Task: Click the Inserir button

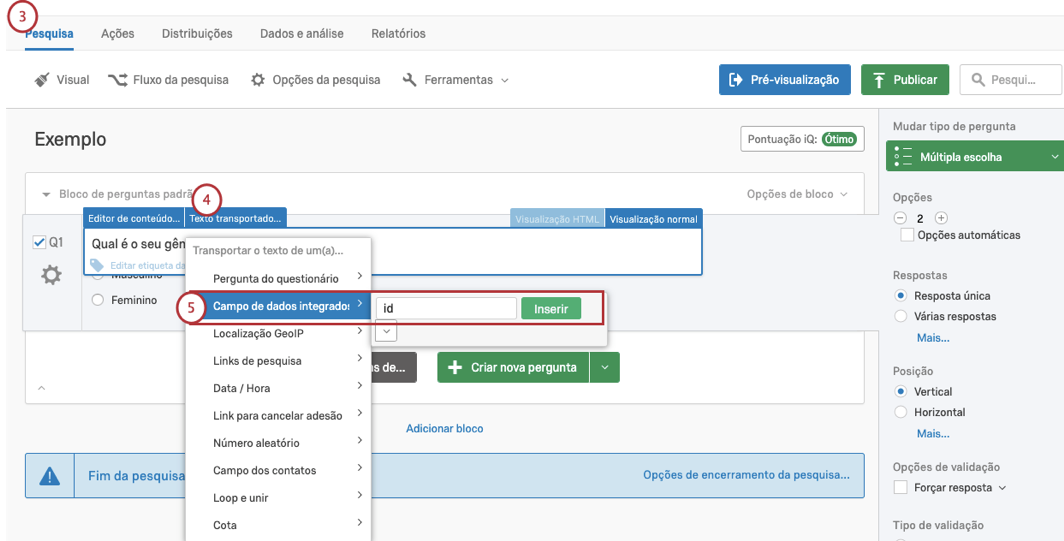Action: click(551, 308)
